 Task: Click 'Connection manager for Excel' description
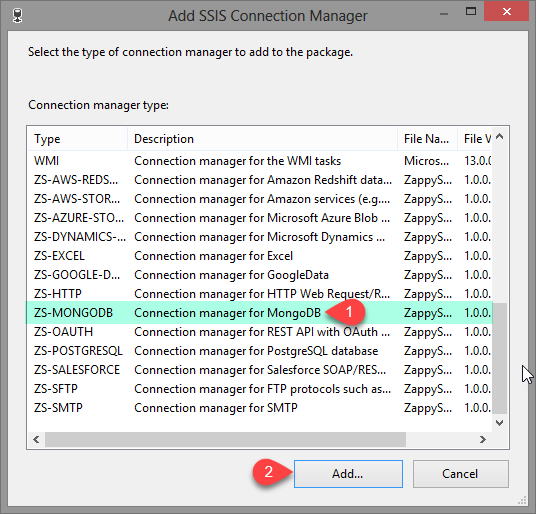pyautogui.click(x=214, y=256)
